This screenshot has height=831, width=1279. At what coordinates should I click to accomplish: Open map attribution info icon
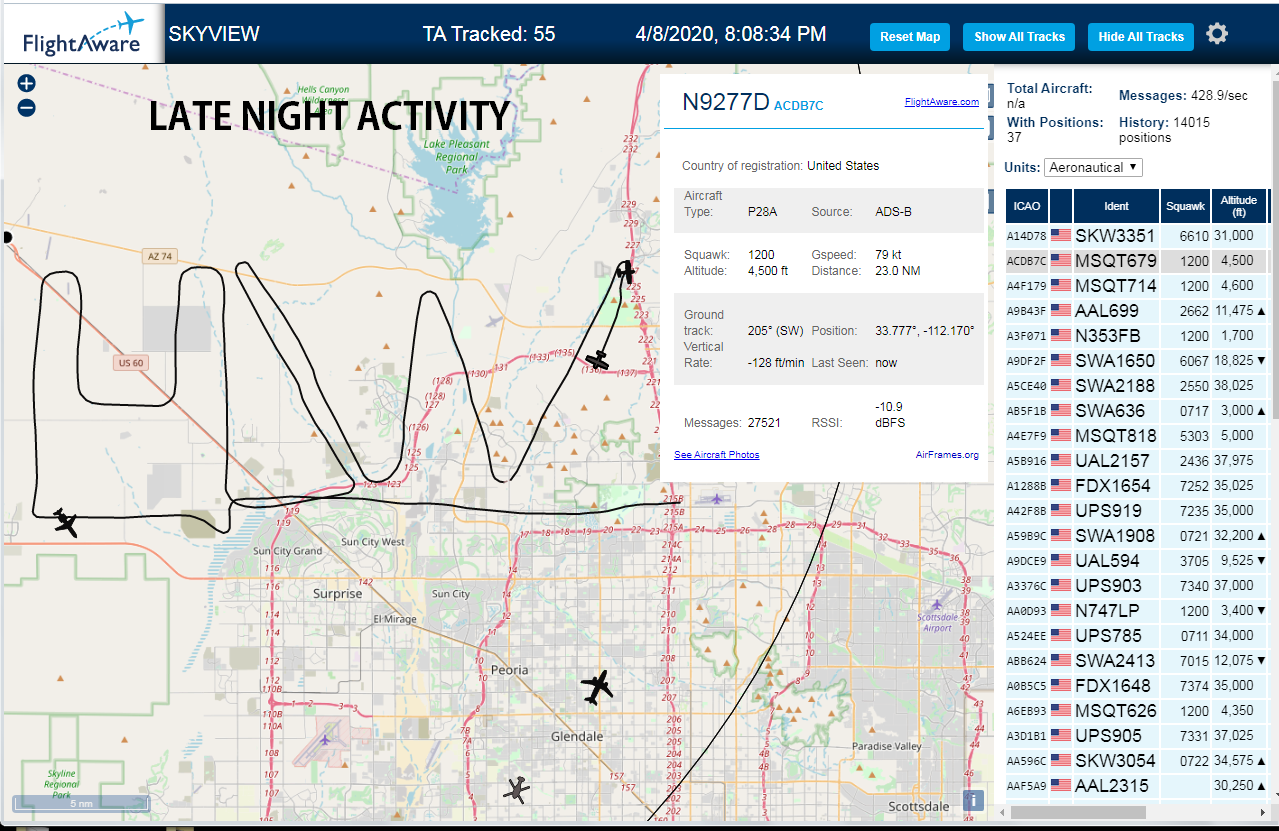(x=974, y=800)
